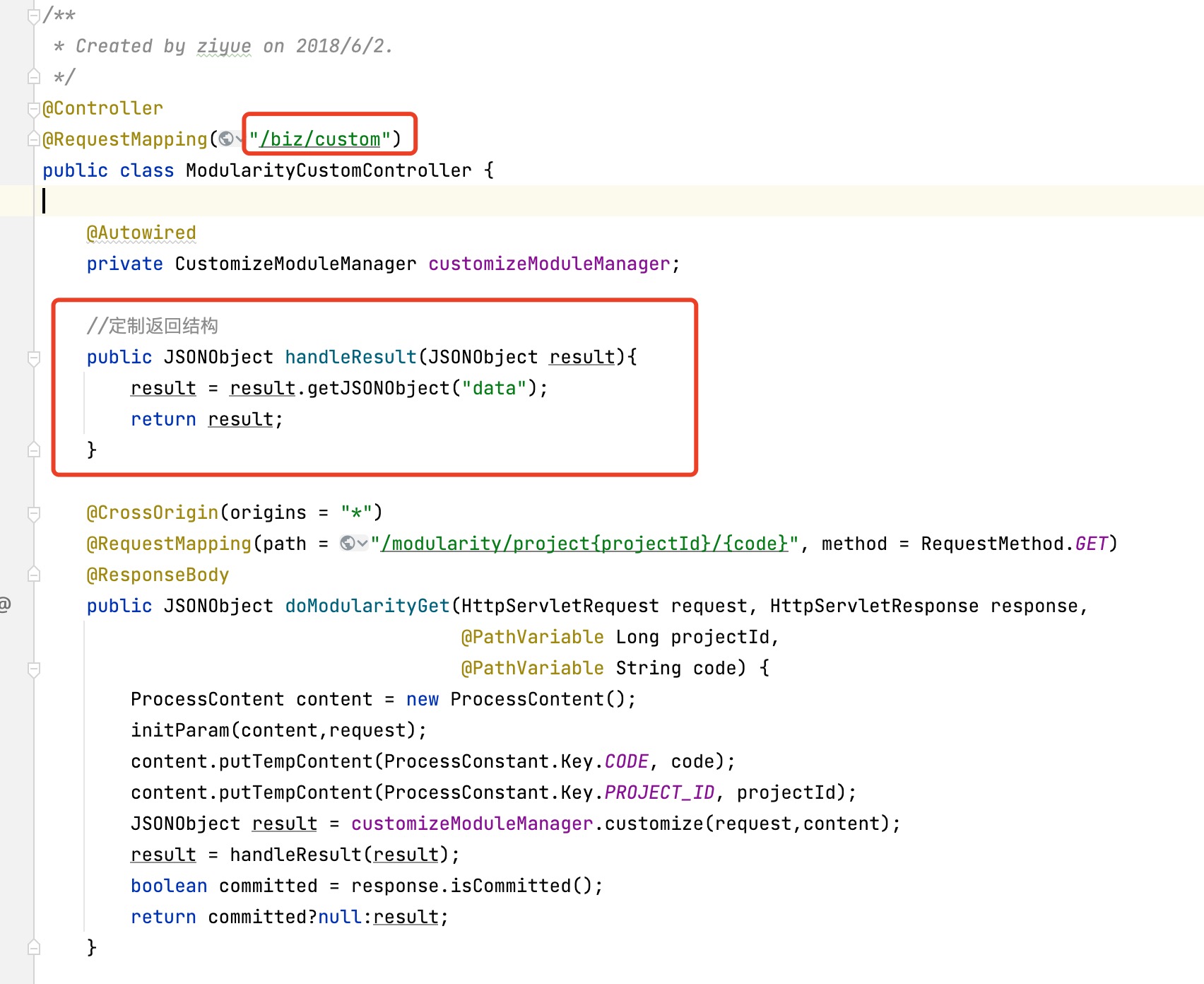The width and height of the screenshot is (1204, 984).
Task: Click fold end marker at handleResult closing brace
Action: coord(33,450)
